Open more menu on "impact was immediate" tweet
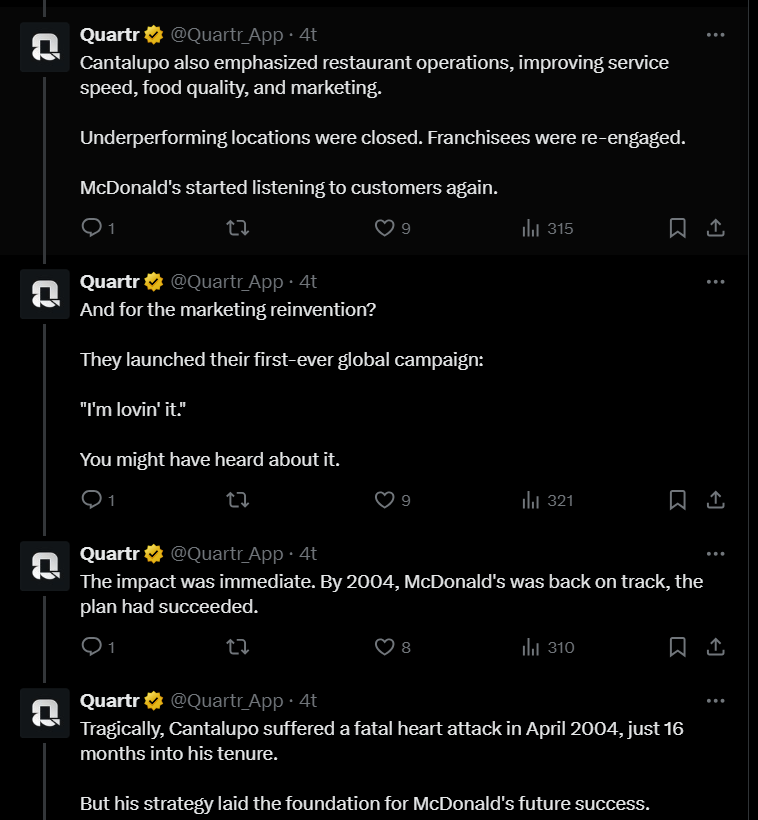 pos(716,554)
